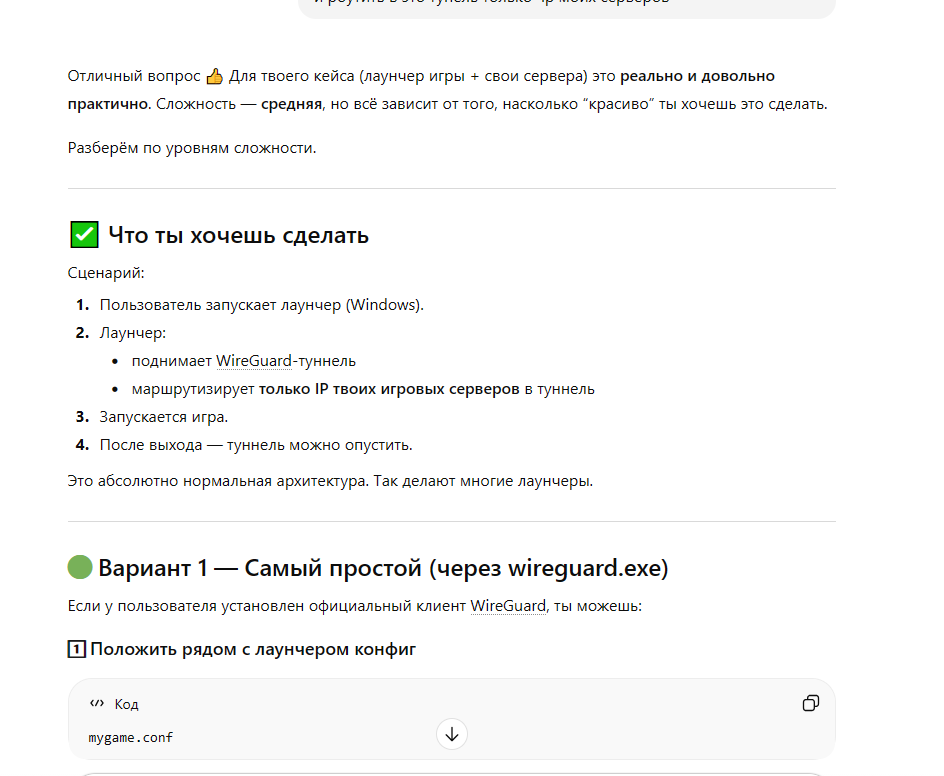This screenshot has height=776, width=944.
Task: Click bold text только IP твоих игровых серверов
Action: (x=390, y=389)
